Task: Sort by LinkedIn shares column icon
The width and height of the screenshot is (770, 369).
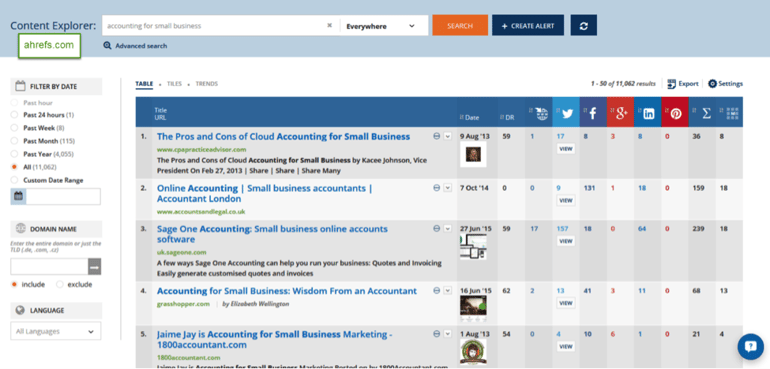Action: [x=649, y=114]
